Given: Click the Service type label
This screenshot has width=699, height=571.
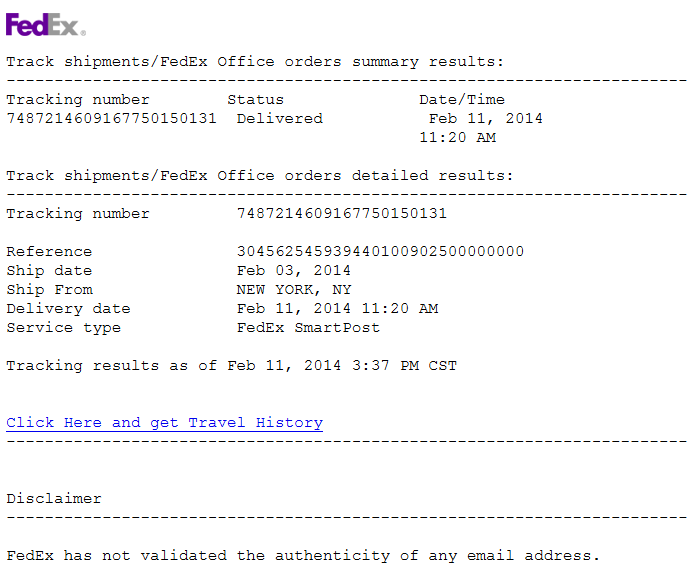Looking at the screenshot, I should [63, 327].
